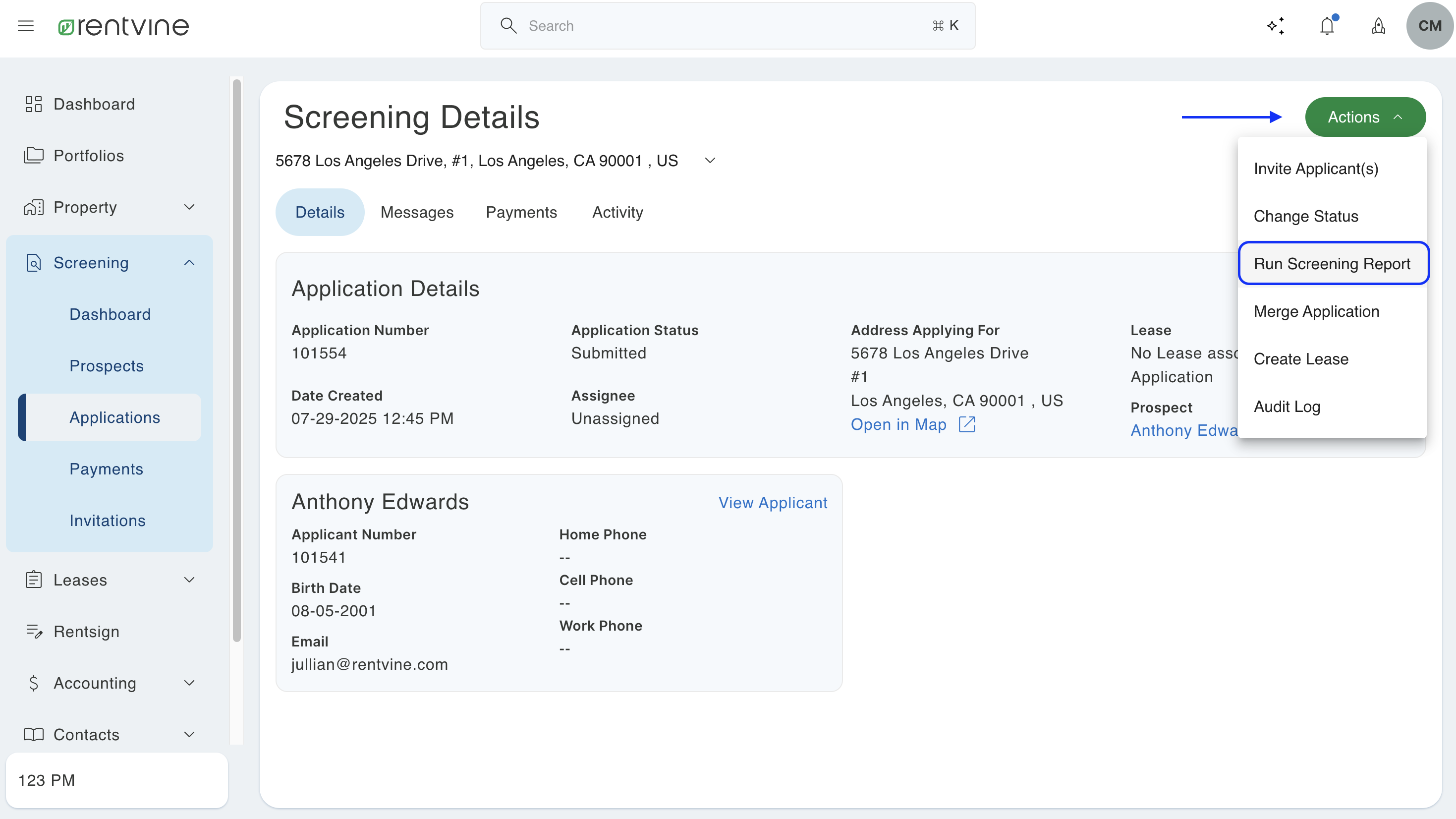Image resolution: width=1456 pixels, height=819 pixels.
Task: Select email jullian@rentvine.com
Action: (x=369, y=664)
